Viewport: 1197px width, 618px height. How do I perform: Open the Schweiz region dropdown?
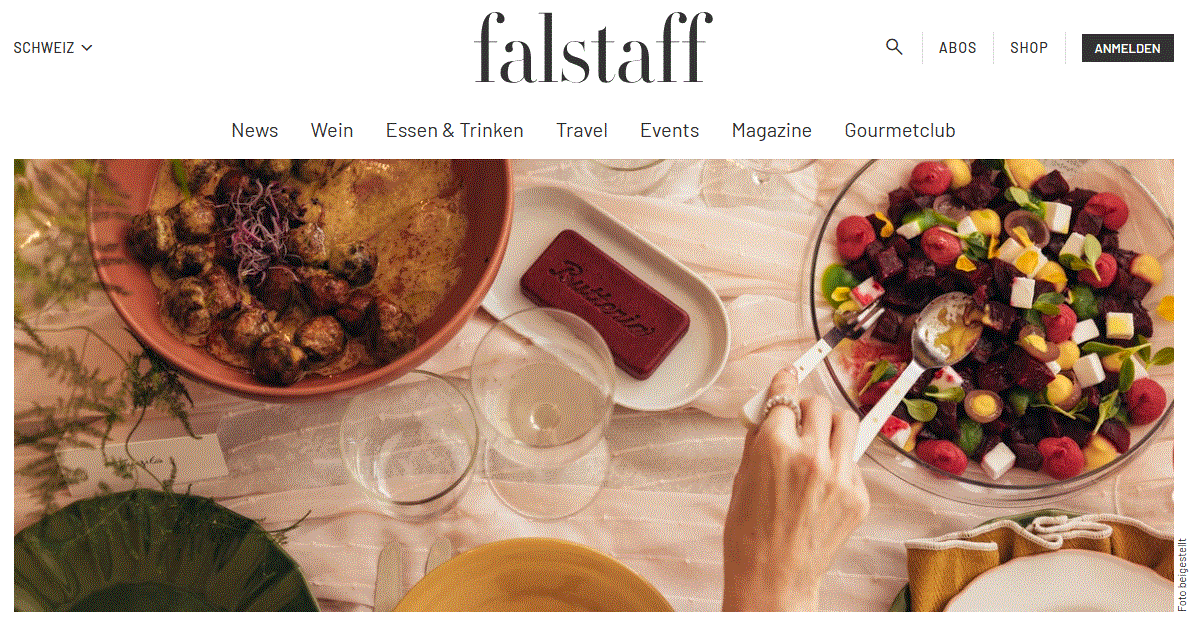coord(53,47)
